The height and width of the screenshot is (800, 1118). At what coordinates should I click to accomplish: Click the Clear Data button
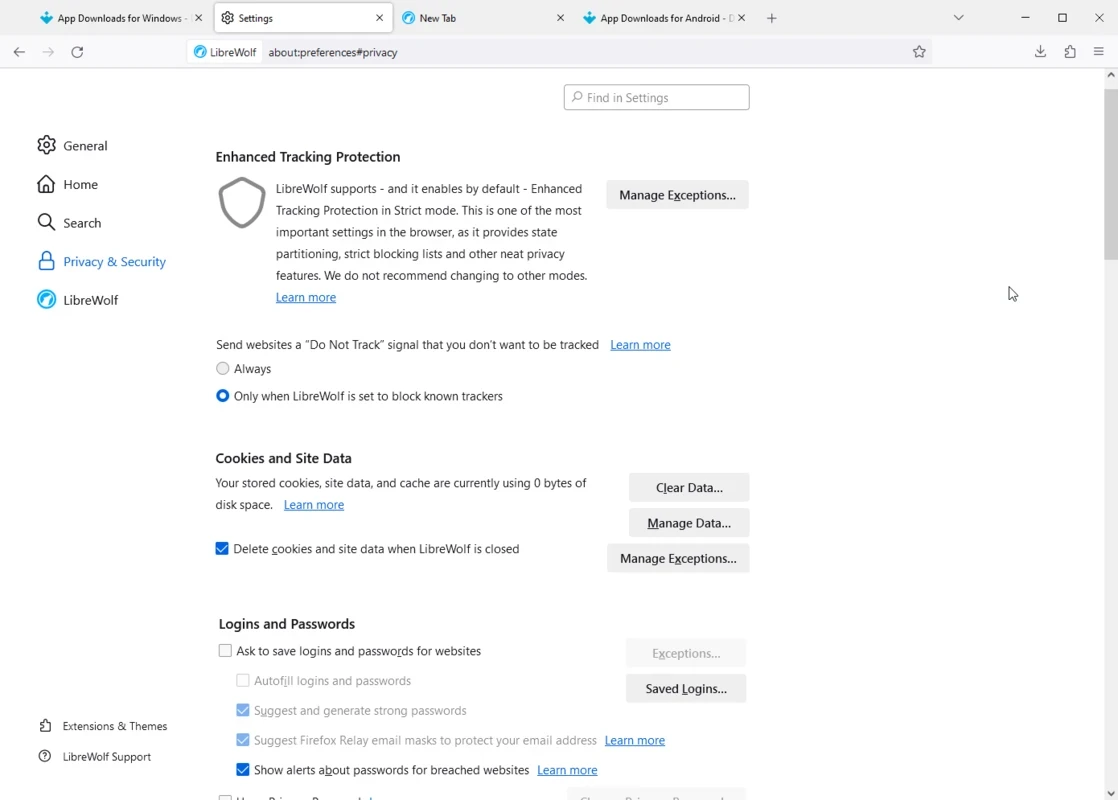pyautogui.click(x=689, y=488)
